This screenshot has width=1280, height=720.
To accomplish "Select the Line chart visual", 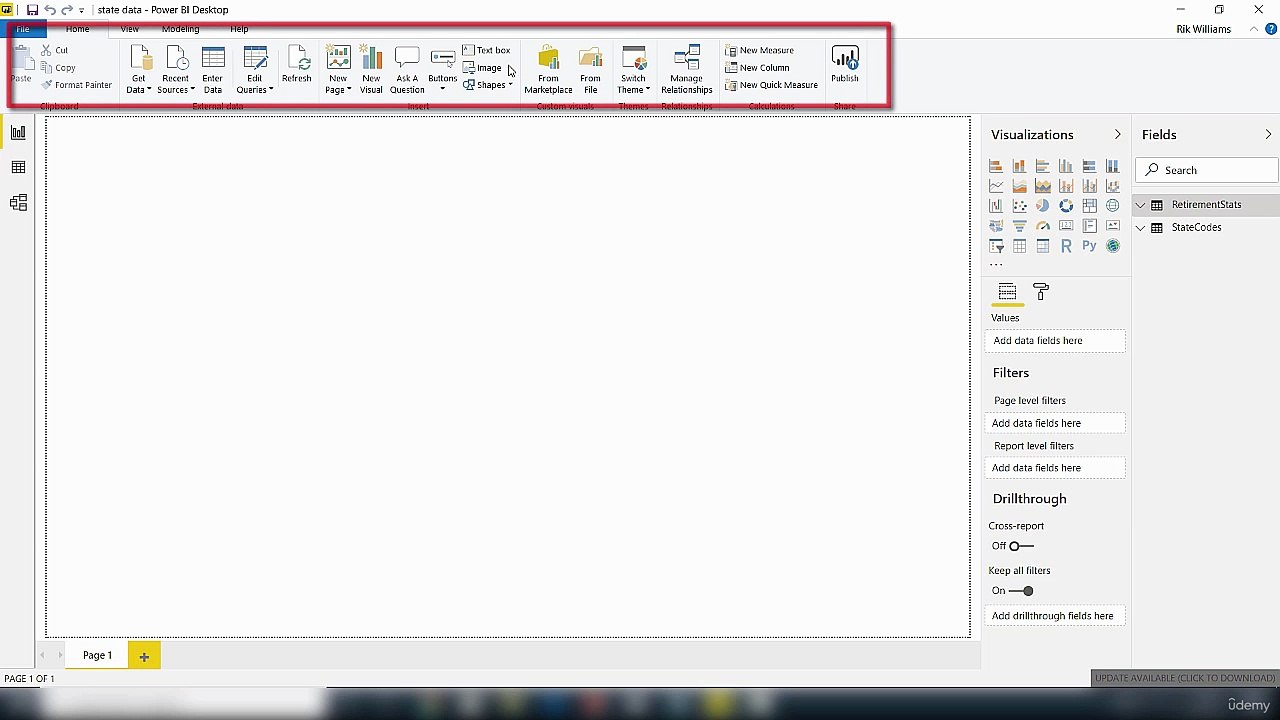I will pos(996,186).
